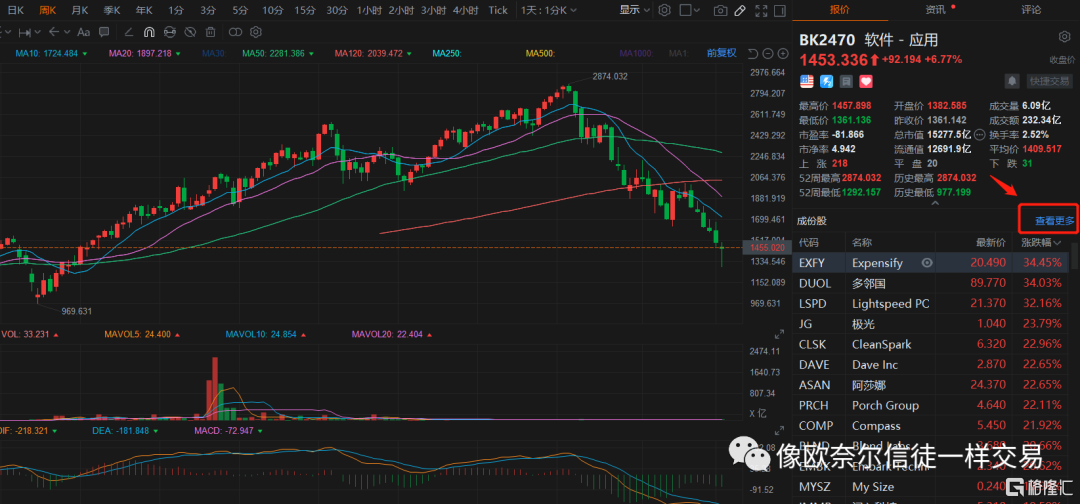Toggle 前复权 price adjustment
Viewport: 1080px width, 504px height.
click(x=722, y=53)
